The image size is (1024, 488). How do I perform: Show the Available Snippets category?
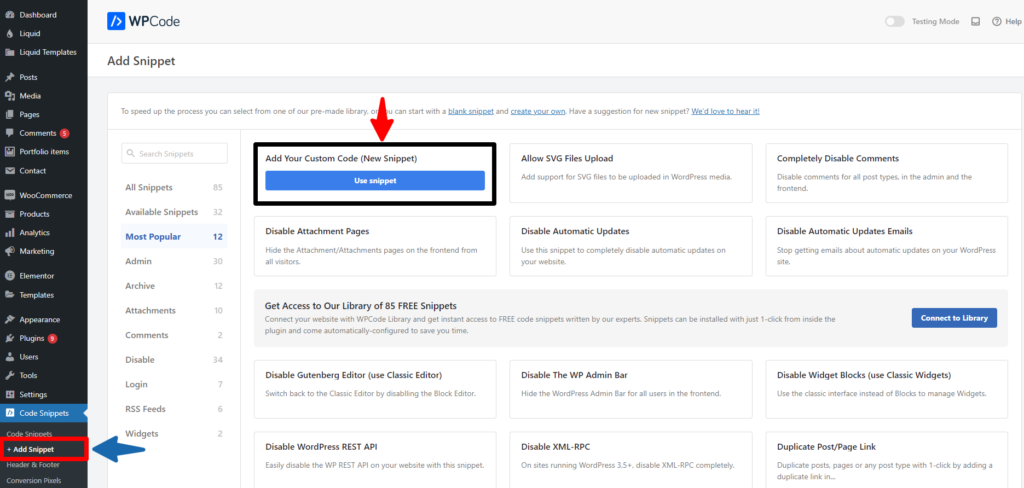161,212
